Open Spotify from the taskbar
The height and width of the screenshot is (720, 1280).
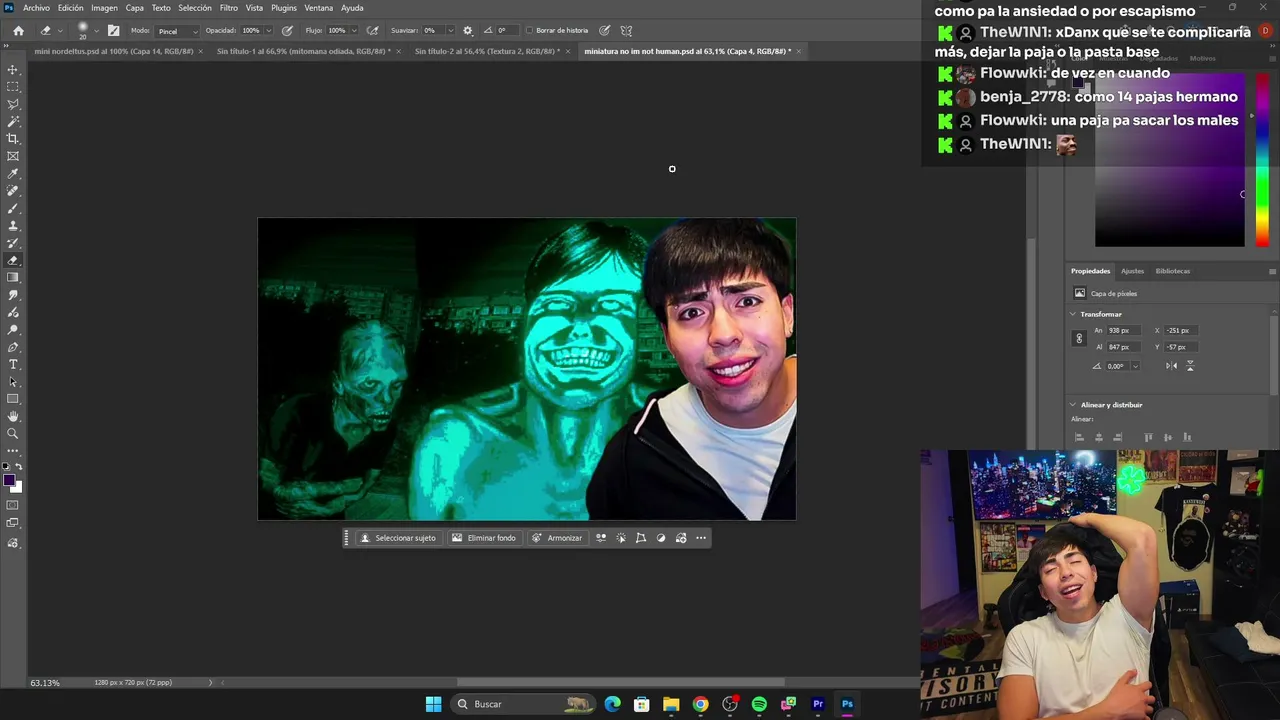click(x=759, y=704)
